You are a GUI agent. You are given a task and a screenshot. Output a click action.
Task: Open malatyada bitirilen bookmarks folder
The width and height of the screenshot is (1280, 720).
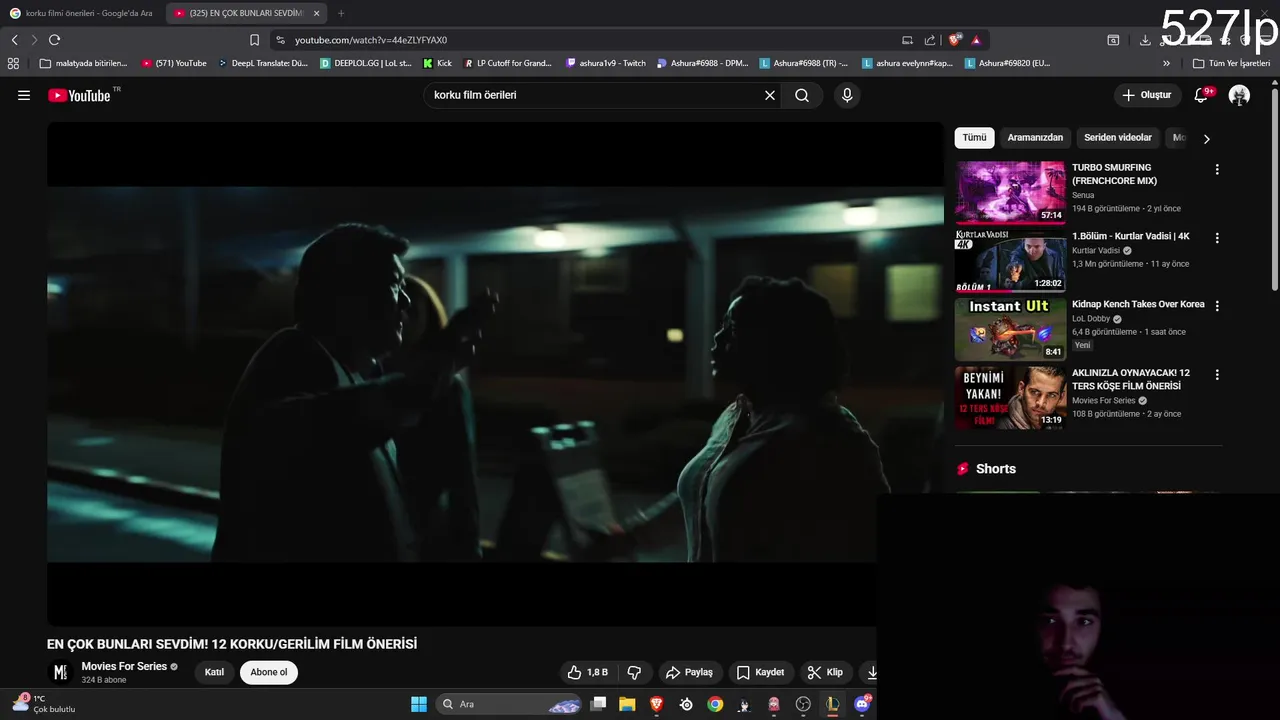(84, 63)
